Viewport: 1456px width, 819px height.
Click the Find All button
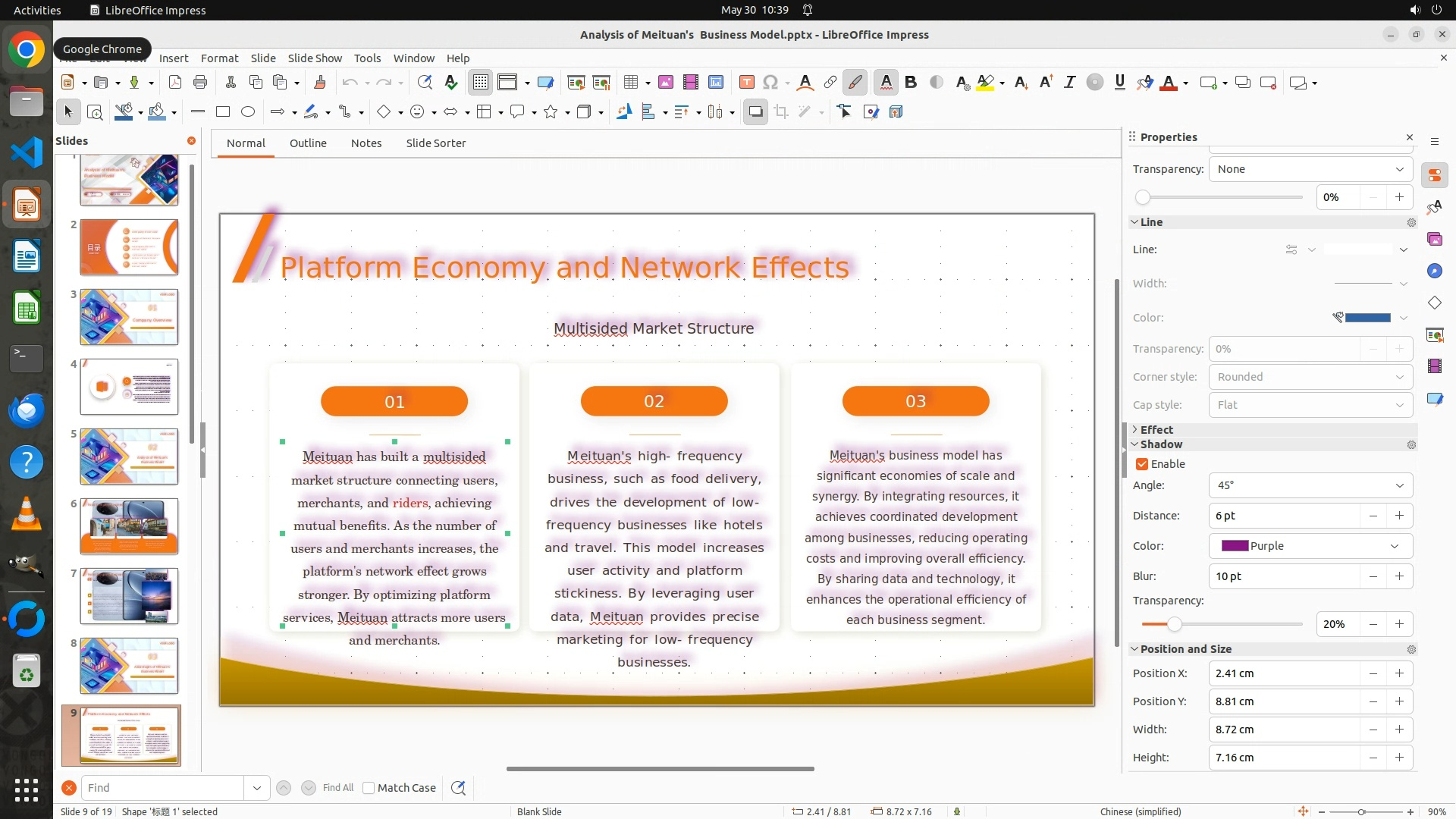(x=337, y=788)
